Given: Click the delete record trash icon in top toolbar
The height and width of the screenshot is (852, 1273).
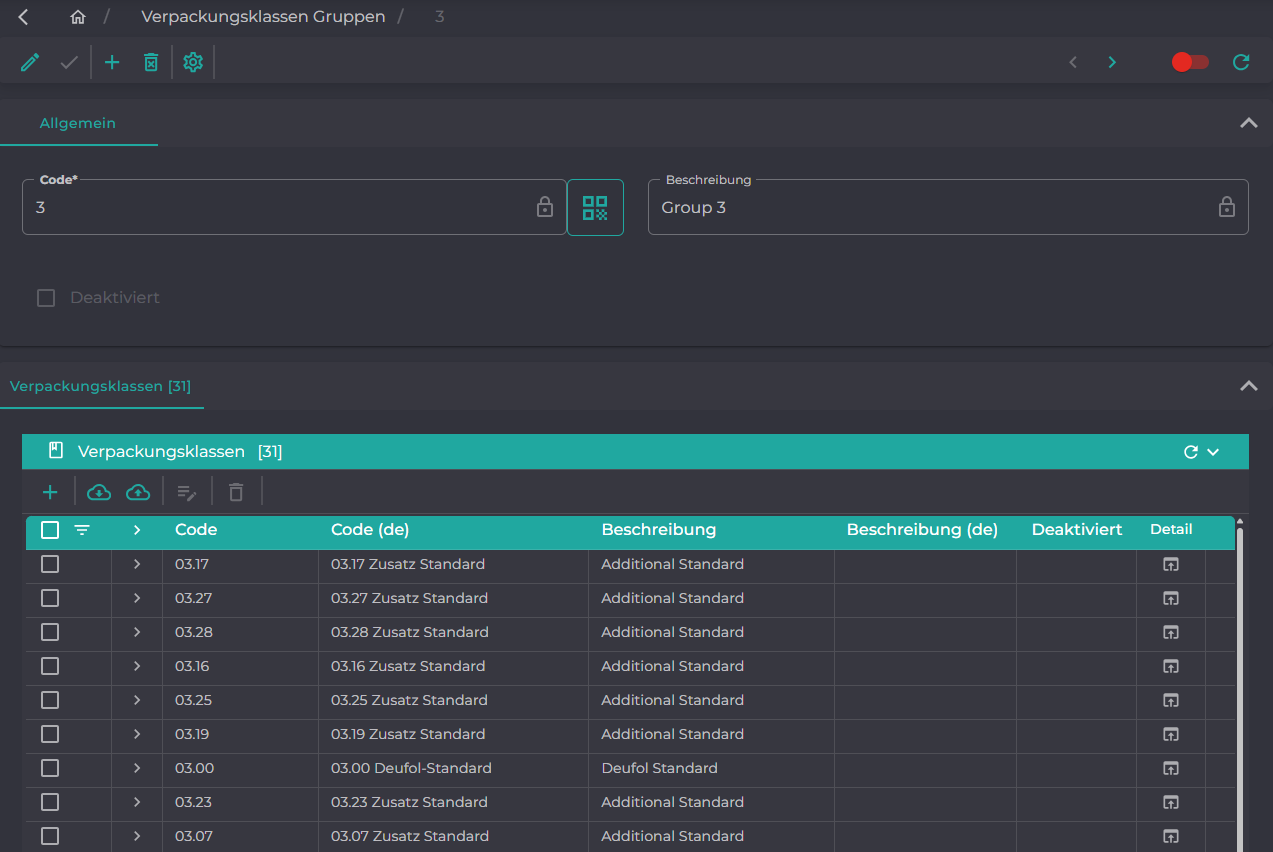Looking at the screenshot, I should (x=151, y=62).
